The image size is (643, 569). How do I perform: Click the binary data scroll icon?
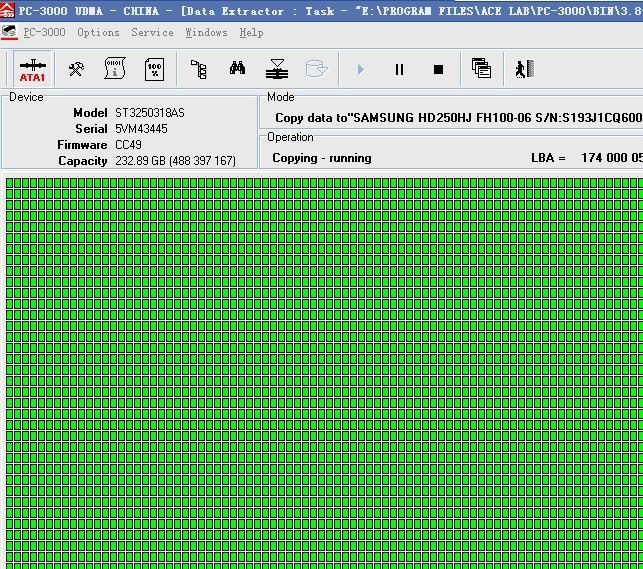pos(115,69)
